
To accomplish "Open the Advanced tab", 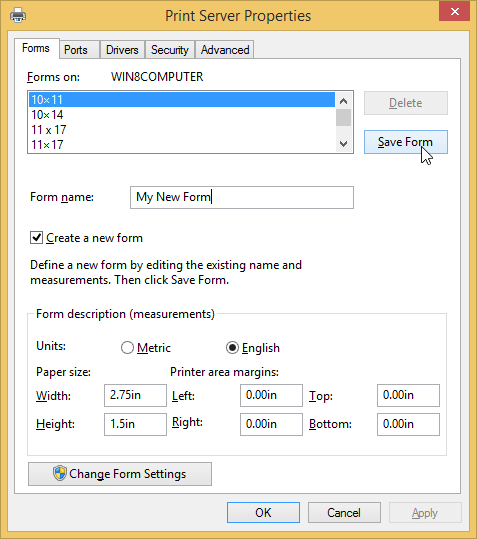I will [x=225, y=50].
